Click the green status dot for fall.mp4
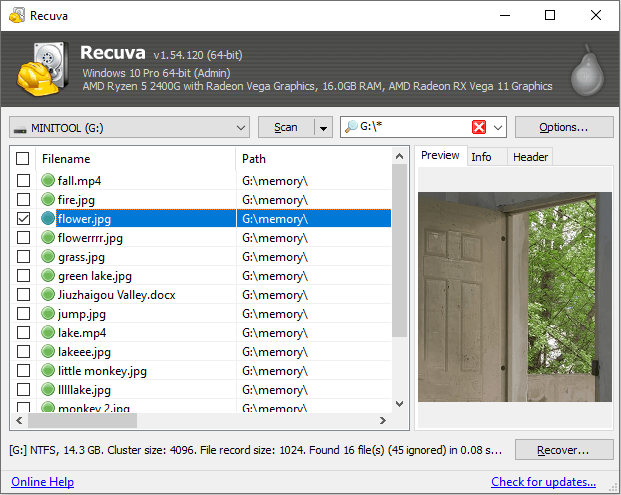The width and height of the screenshot is (621, 495). point(48,181)
